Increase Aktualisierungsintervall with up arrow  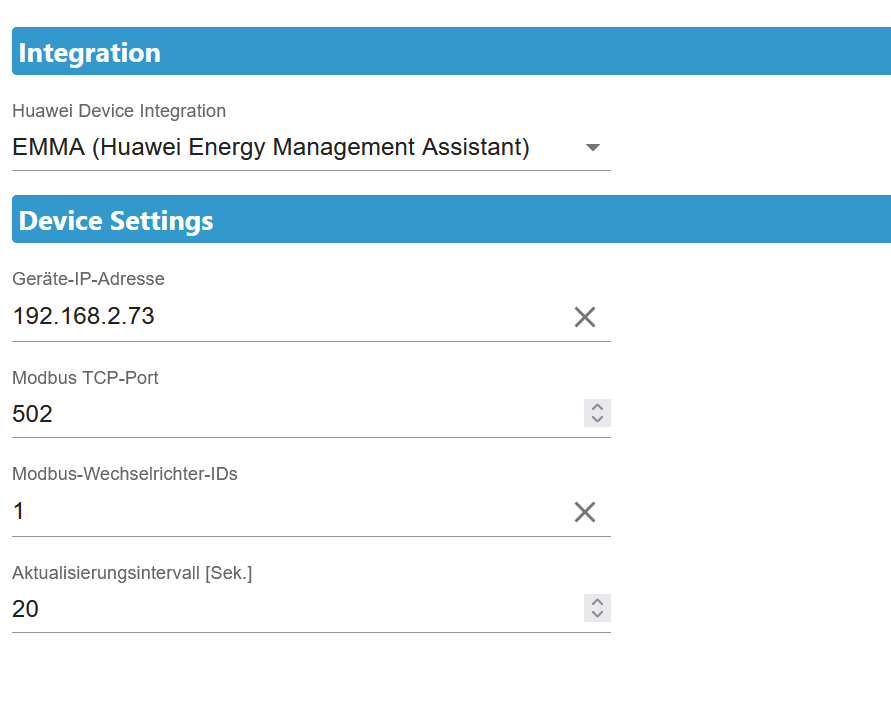pyautogui.click(x=597, y=602)
